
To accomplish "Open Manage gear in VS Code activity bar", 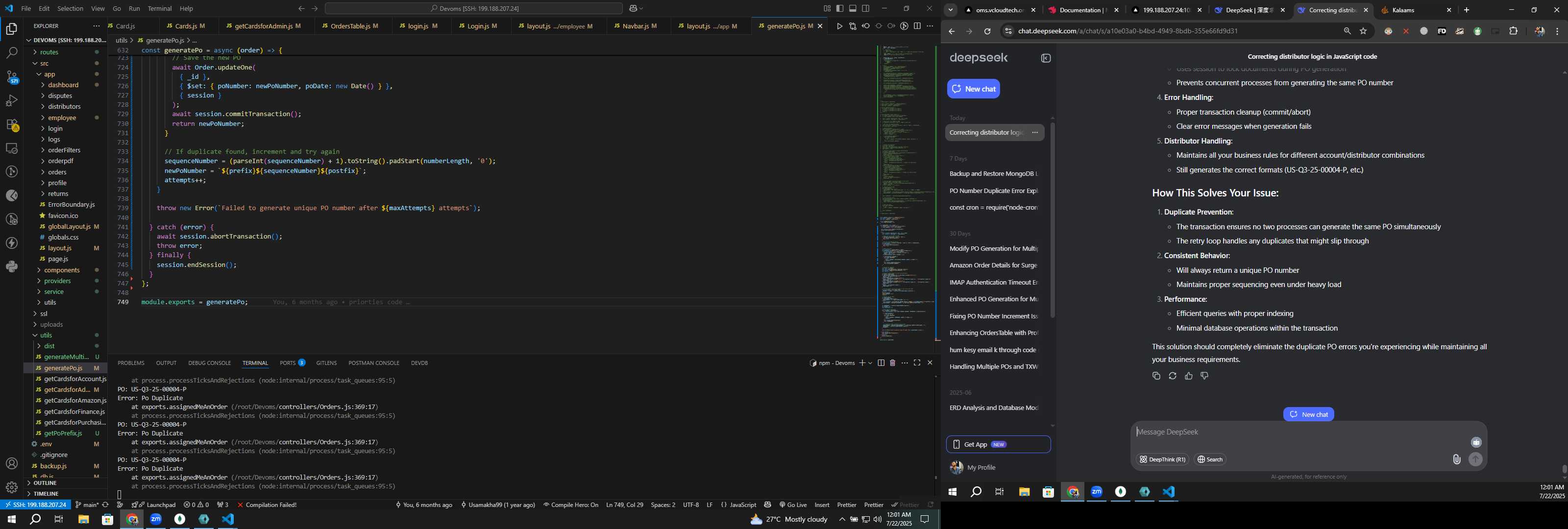I will coord(12,487).
